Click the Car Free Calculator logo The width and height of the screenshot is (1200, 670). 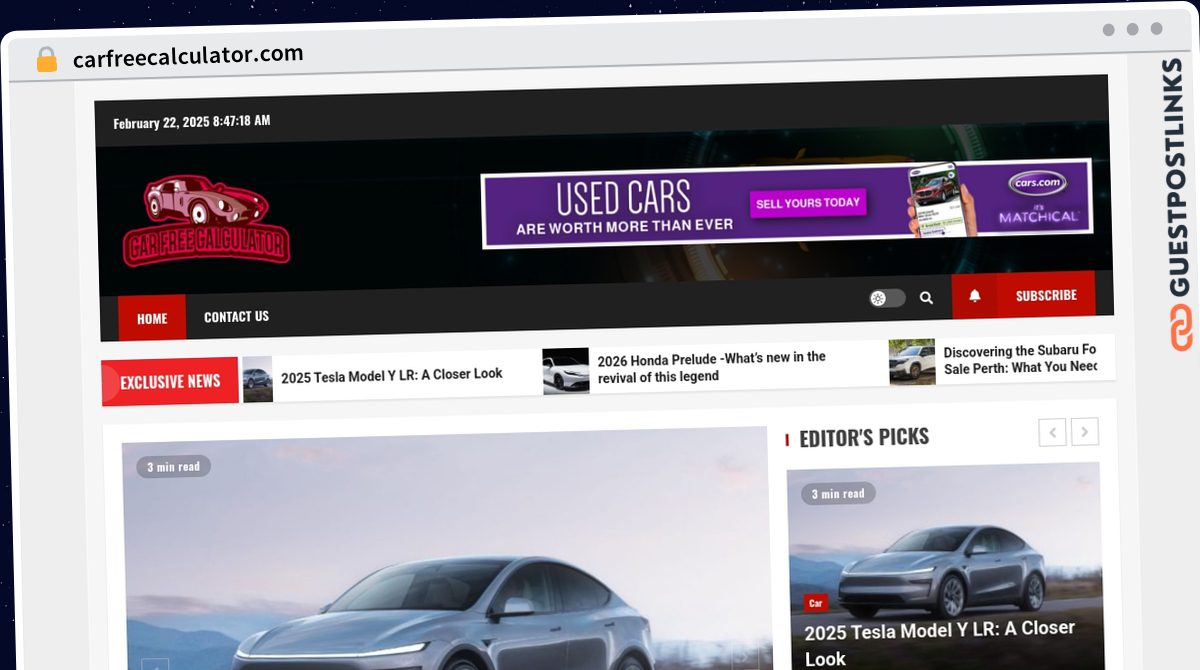207,220
